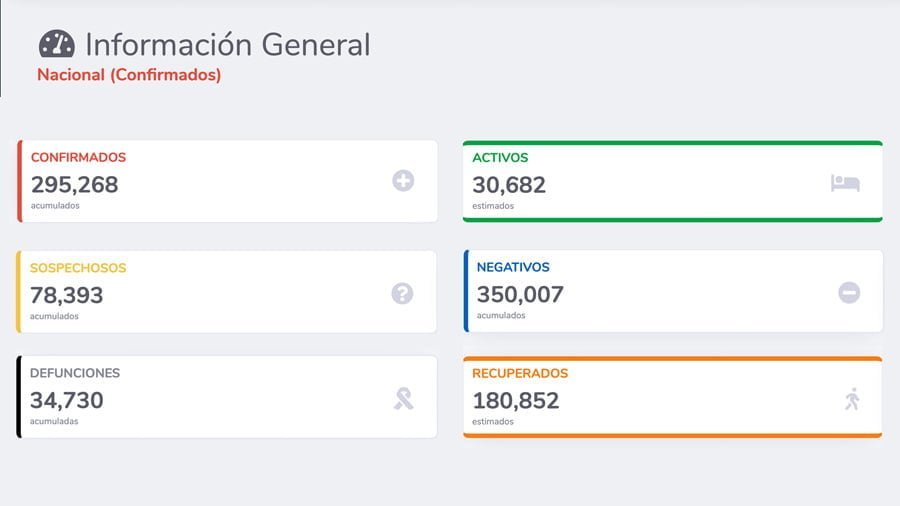Click the bed icon on Activos card

tap(845, 183)
